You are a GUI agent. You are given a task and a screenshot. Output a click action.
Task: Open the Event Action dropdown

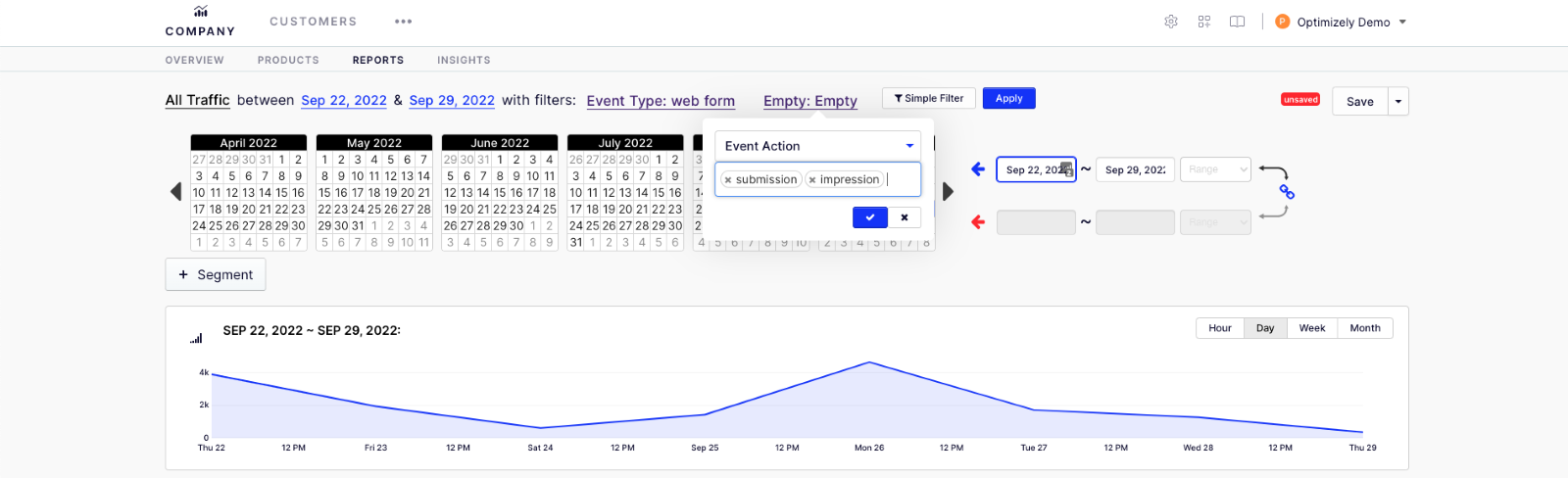(x=818, y=146)
